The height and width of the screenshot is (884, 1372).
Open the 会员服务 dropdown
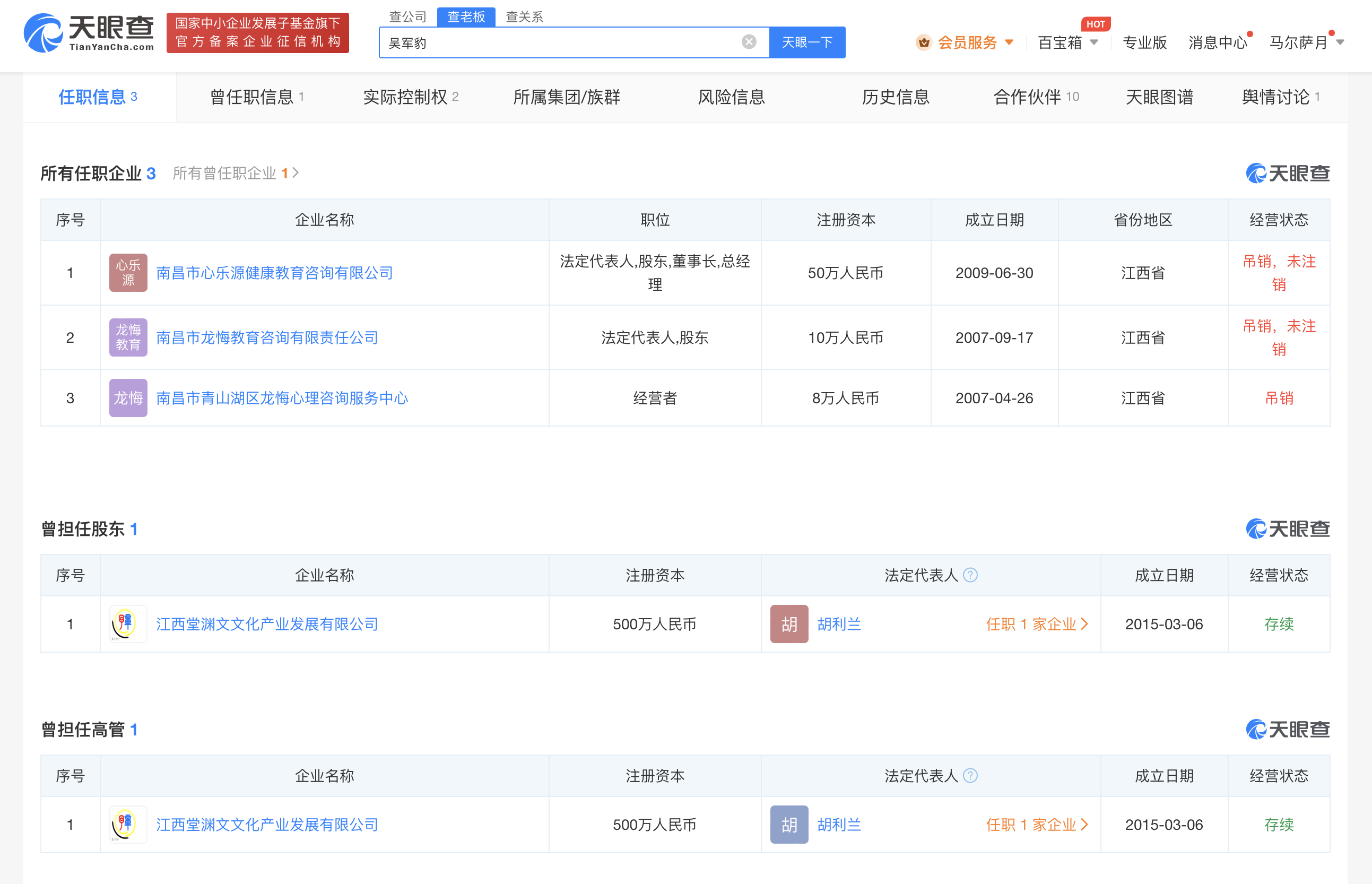tap(970, 42)
